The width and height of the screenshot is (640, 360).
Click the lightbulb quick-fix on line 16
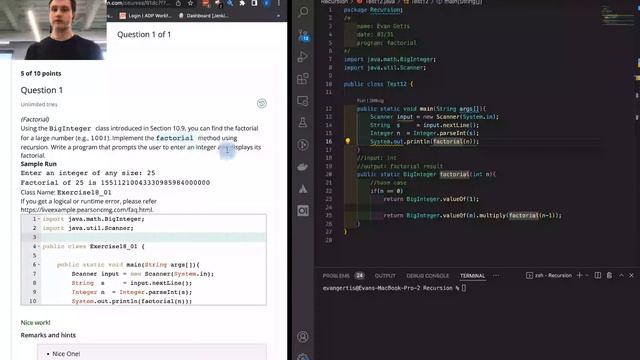click(x=348, y=141)
